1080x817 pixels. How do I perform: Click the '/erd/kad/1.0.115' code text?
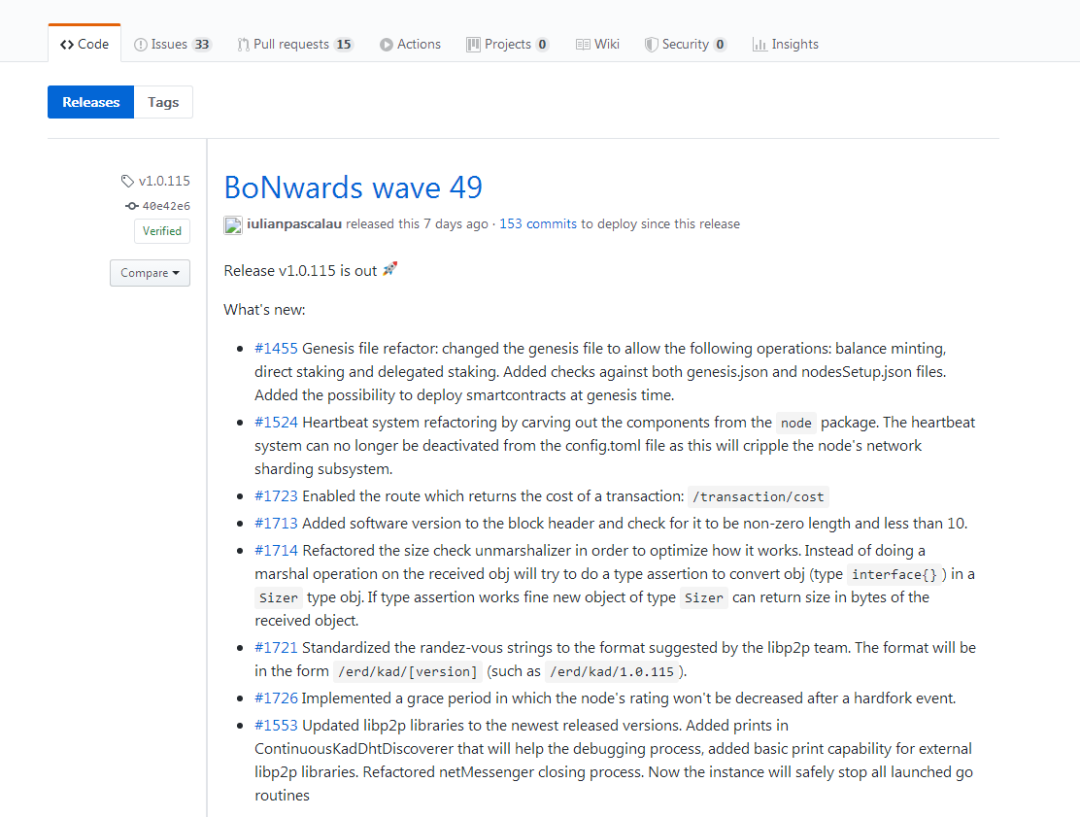612,672
